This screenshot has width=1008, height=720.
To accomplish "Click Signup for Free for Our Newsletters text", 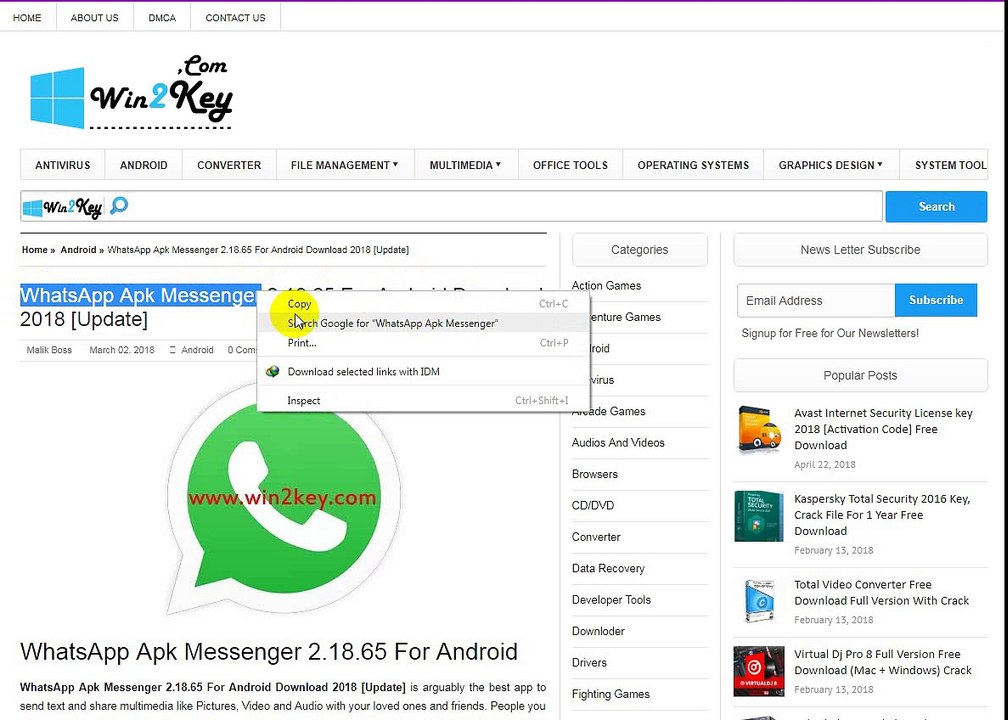I will pos(830,333).
